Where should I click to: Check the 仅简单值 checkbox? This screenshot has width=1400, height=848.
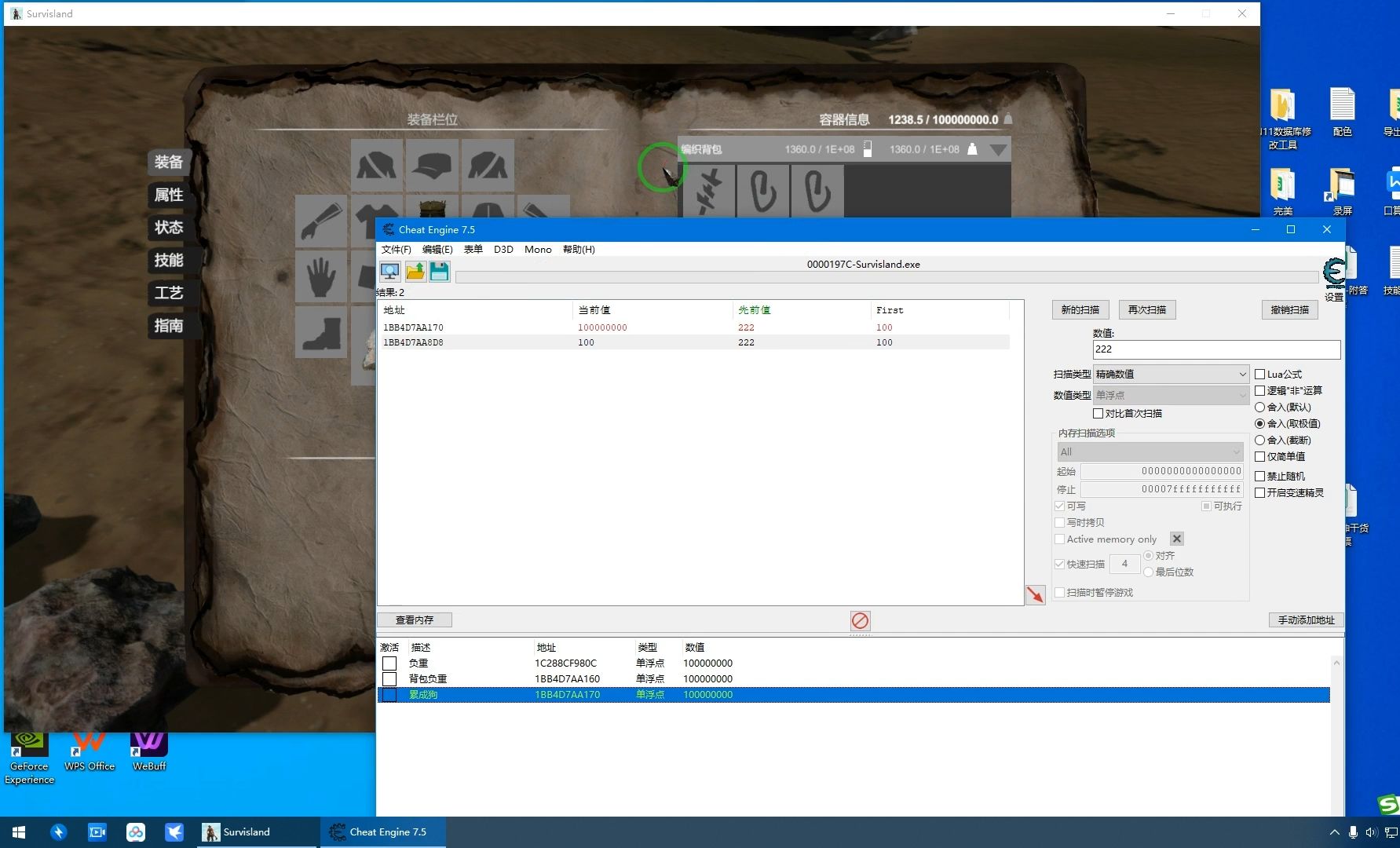(1259, 457)
